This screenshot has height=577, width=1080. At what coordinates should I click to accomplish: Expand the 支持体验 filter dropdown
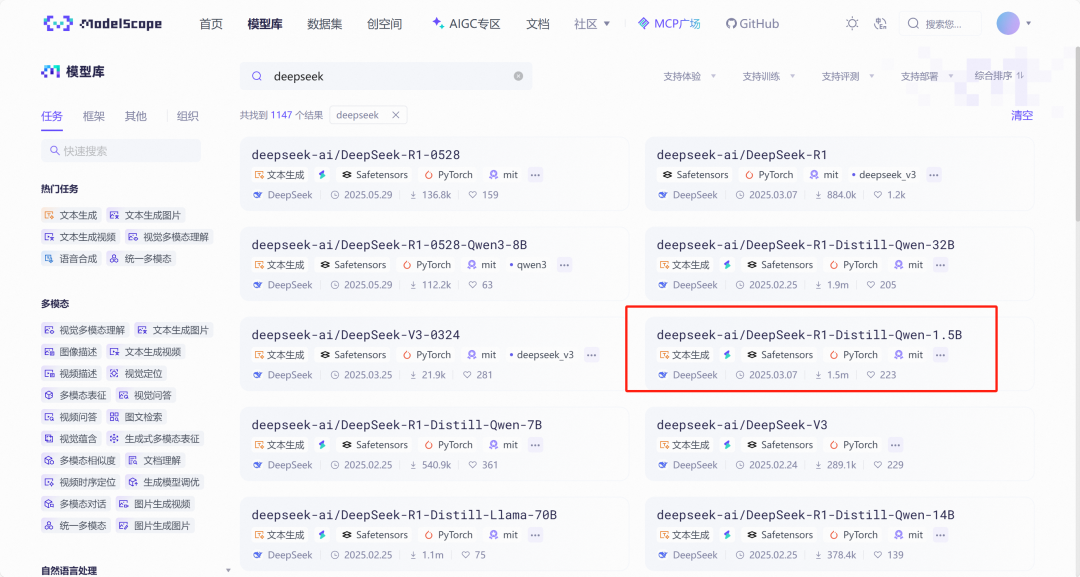(x=689, y=76)
